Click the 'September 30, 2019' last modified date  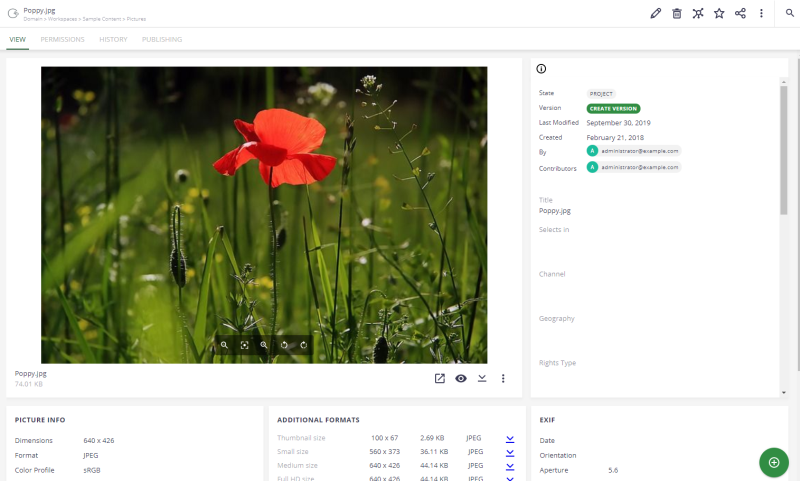pos(618,123)
